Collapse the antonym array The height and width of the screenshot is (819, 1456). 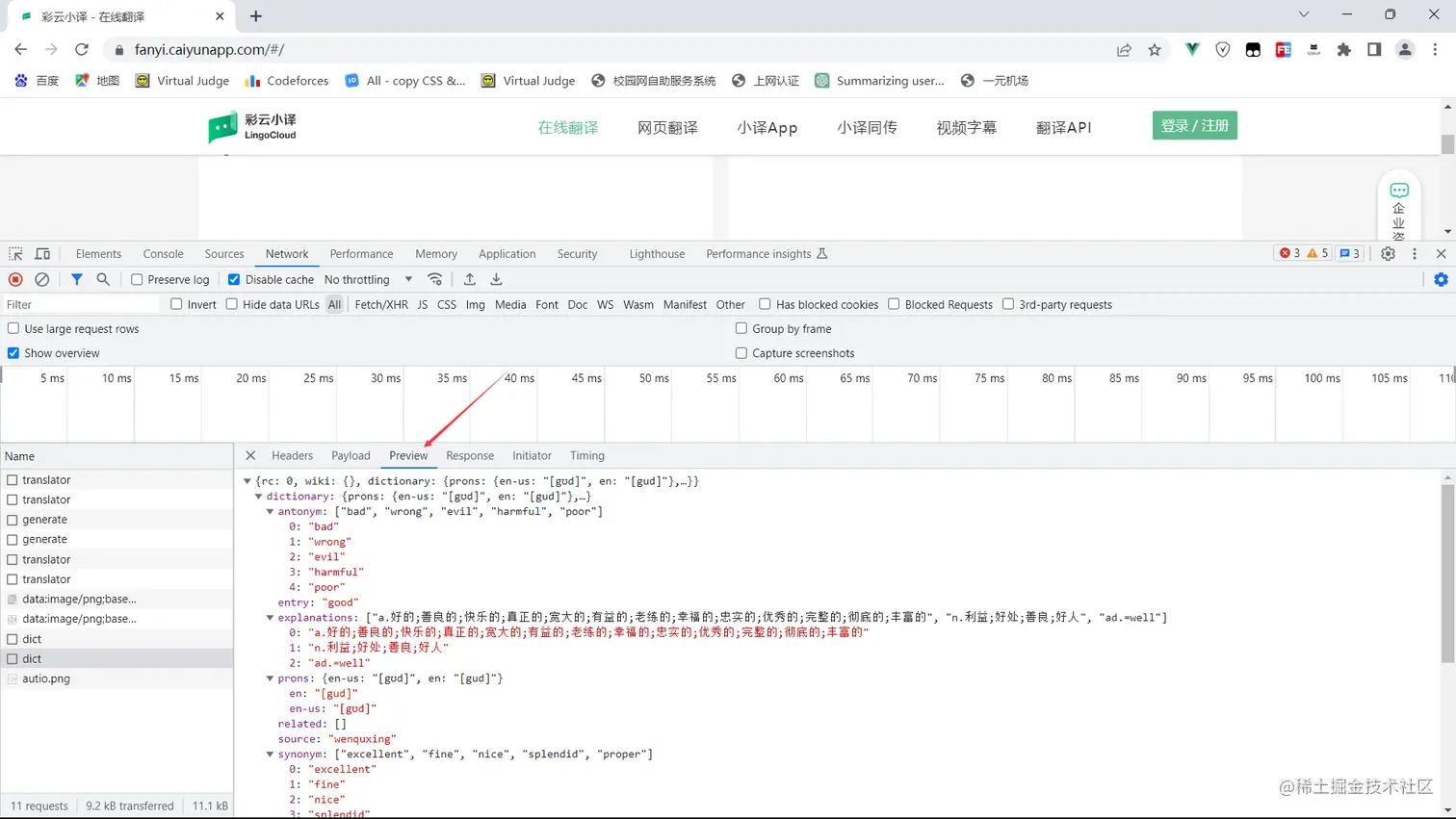point(271,512)
